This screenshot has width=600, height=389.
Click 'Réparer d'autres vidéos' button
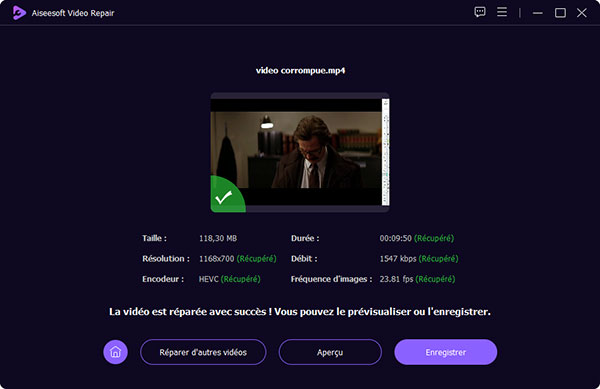pyautogui.click(x=203, y=352)
